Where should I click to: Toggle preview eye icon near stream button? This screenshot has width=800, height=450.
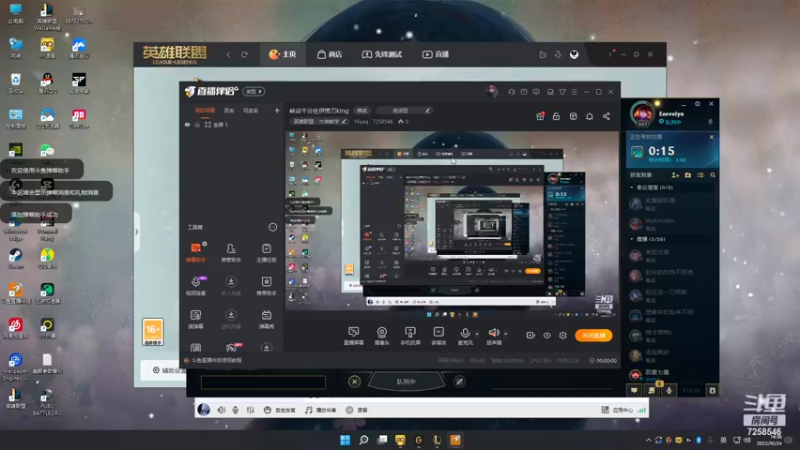(x=546, y=335)
